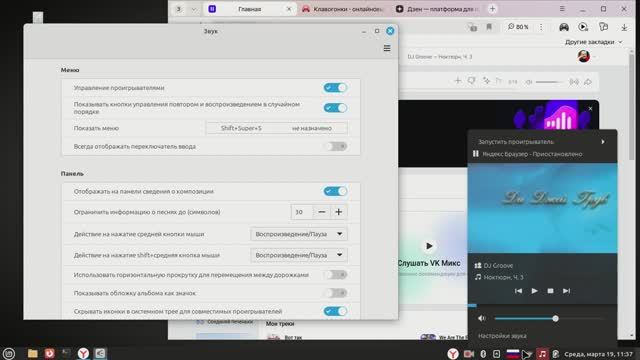Click the red app launcher on panel
Viewport: 640px width, 360px height.
click(x=49, y=353)
